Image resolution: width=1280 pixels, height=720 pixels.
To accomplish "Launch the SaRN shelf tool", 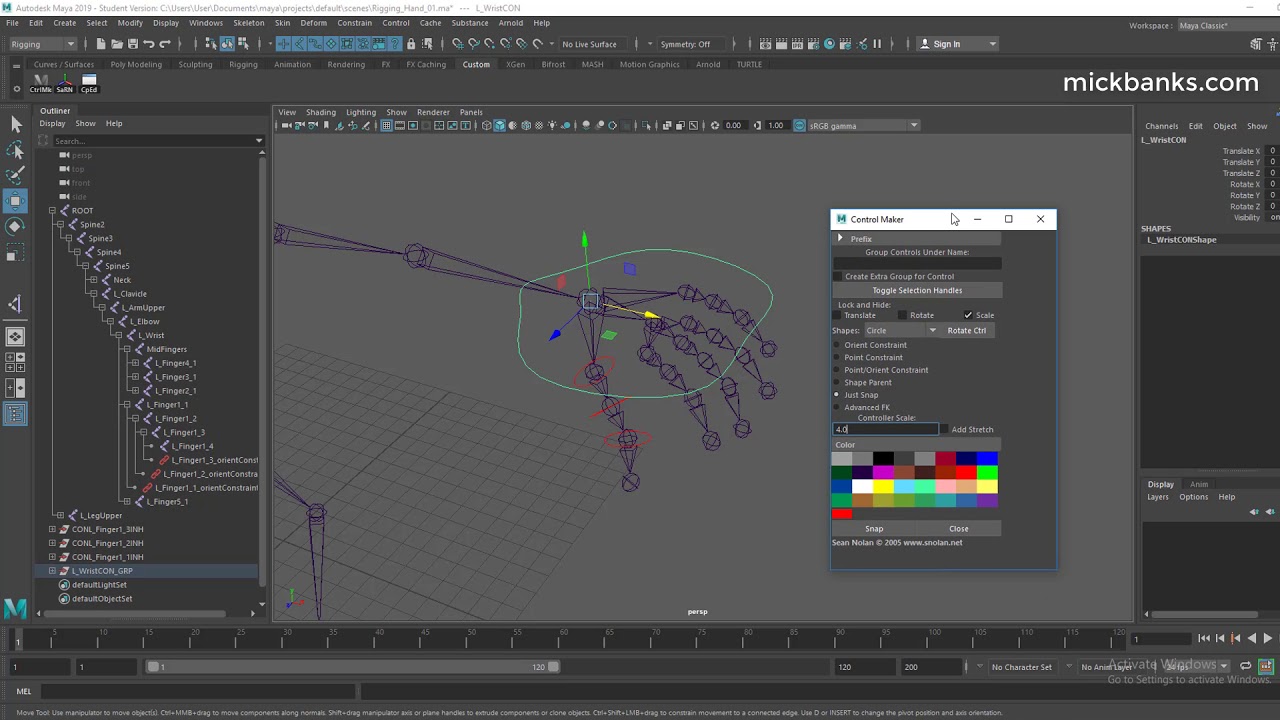I will click(x=65, y=82).
